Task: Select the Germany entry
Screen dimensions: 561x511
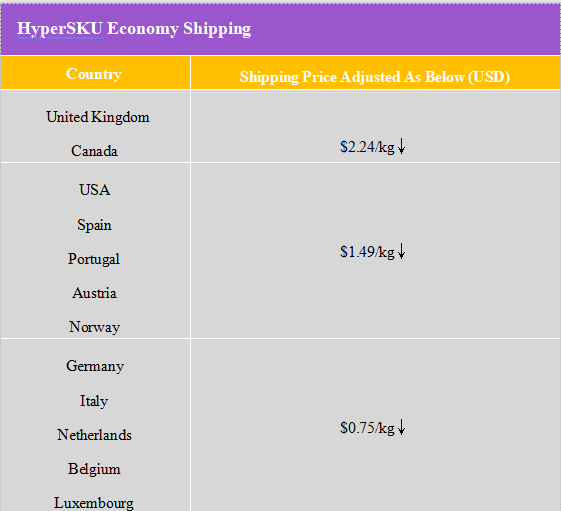Action: tap(95, 366)
